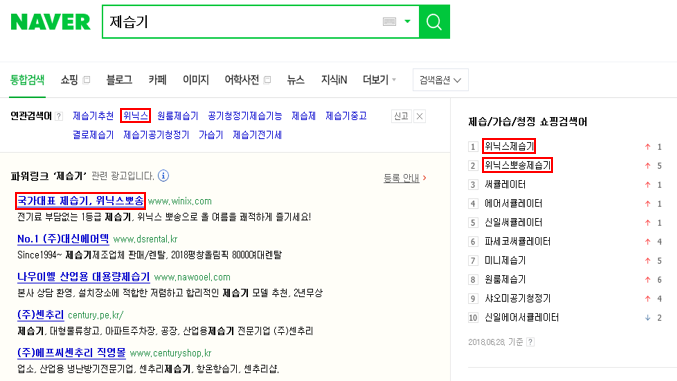677x381 pixels.
Task: Select shopping keyword 위닉스뽀송제습기
Action: tap(517, 165)
